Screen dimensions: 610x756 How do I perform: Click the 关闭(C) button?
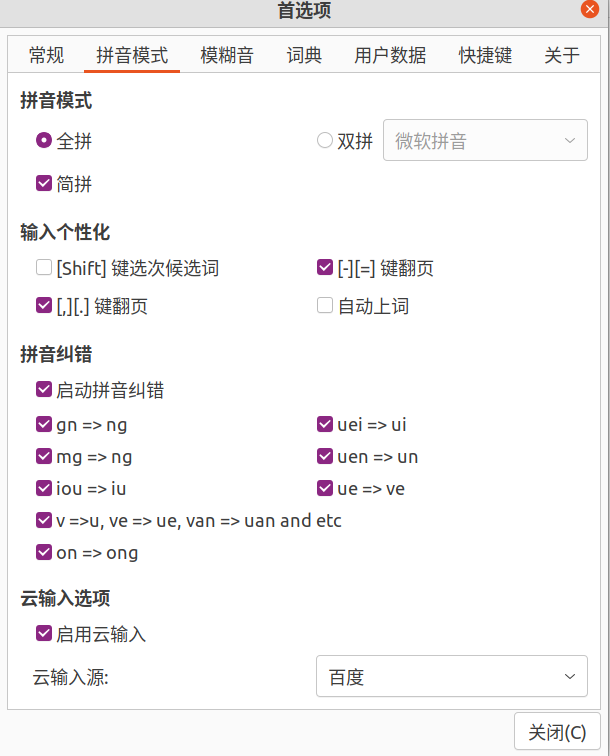557,732
